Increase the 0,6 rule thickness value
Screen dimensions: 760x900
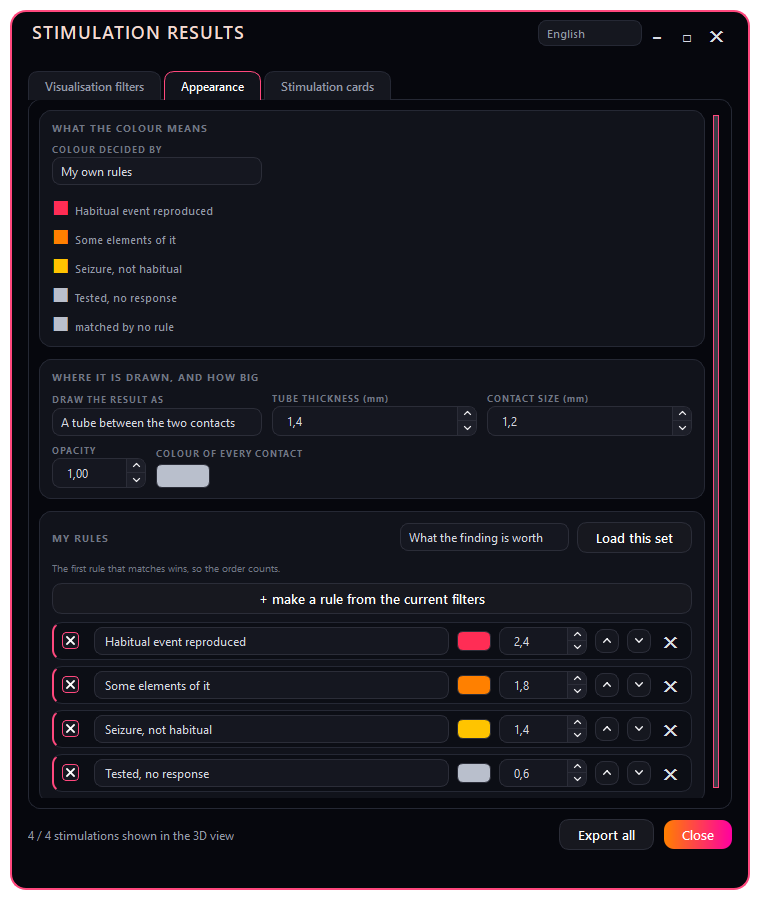point(577,767)
